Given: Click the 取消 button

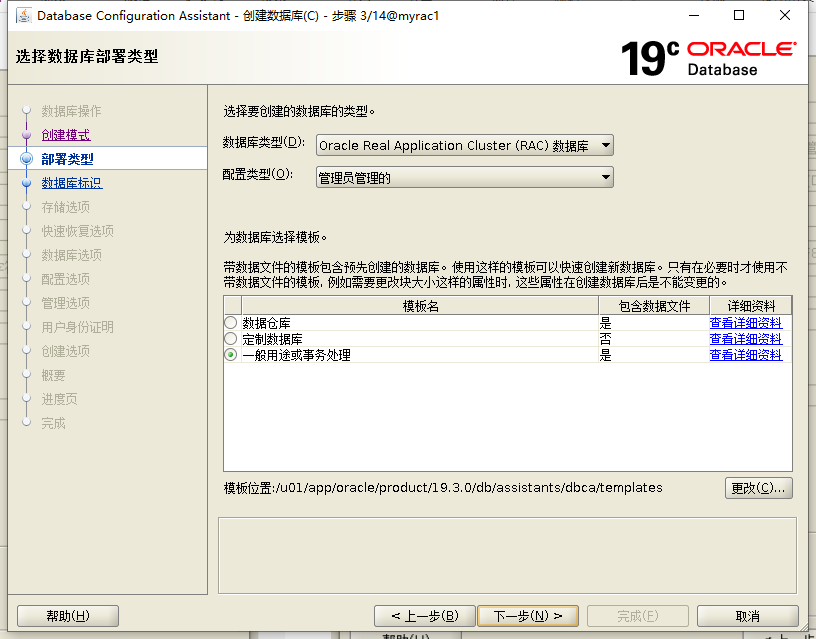Looking at the screenshot, I should (x=747, y=616).
